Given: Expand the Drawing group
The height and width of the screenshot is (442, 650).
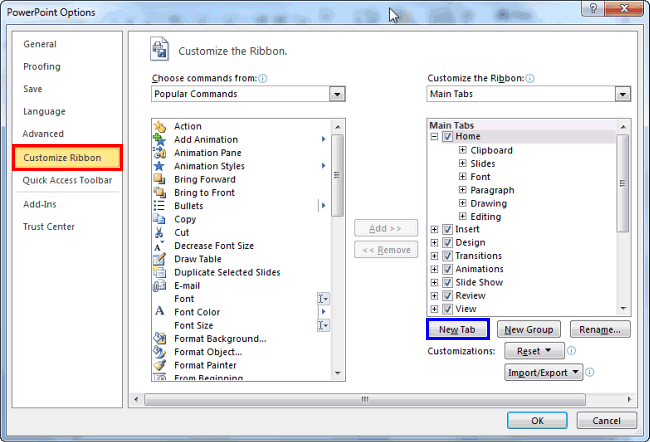Looking at the screenshot, I should click(x=463, y=203).
